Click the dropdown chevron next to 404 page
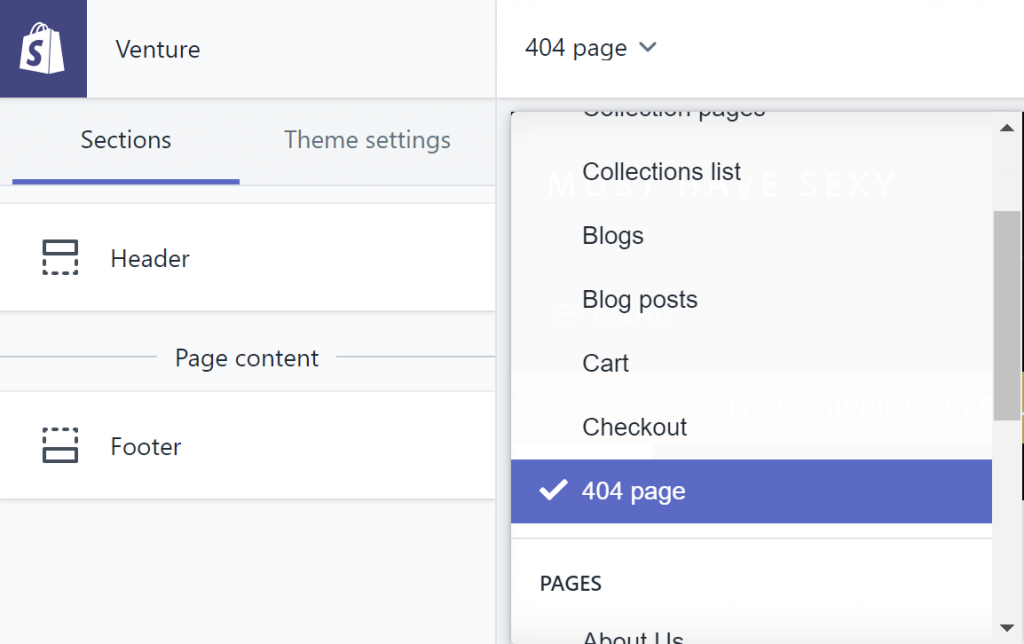The image size is (1024, 644). [648, 47]
